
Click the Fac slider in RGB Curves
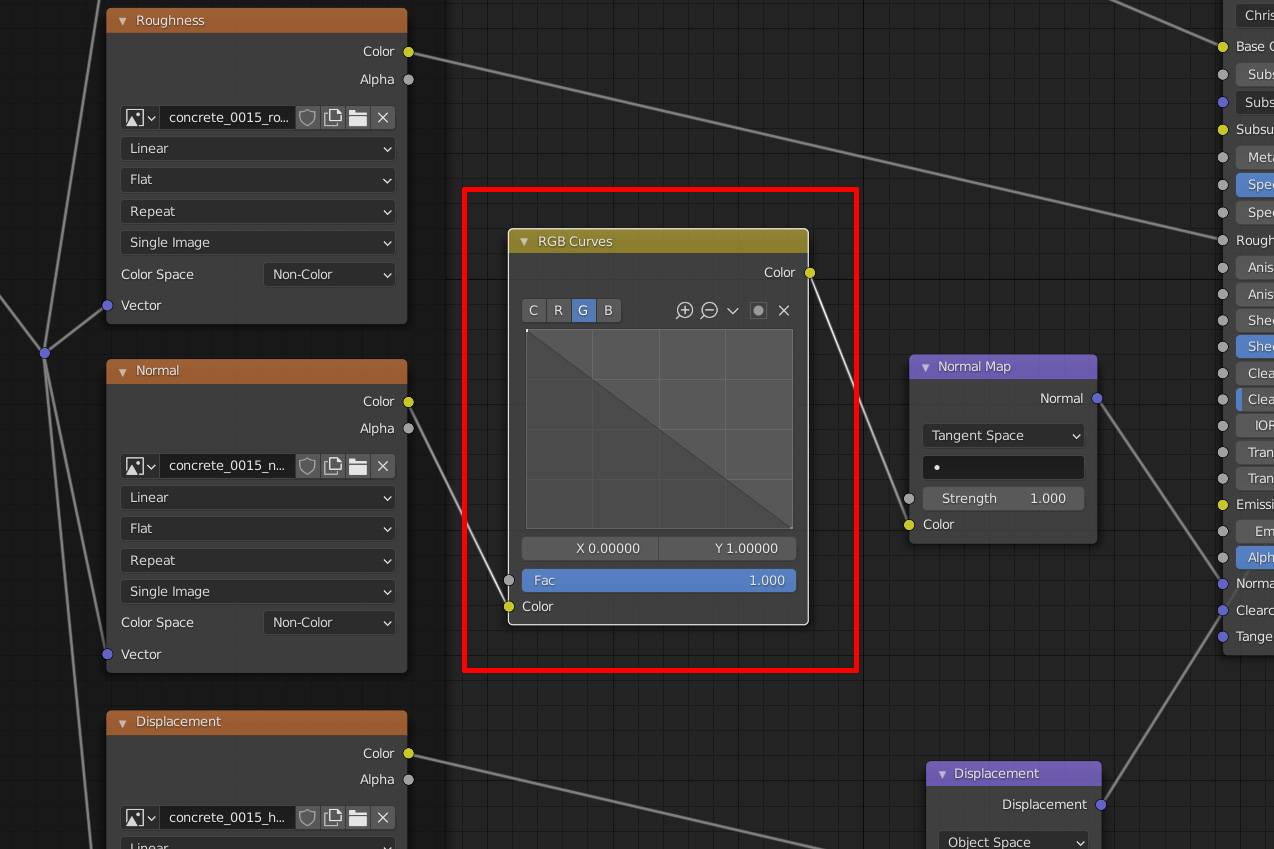(659, 581)
